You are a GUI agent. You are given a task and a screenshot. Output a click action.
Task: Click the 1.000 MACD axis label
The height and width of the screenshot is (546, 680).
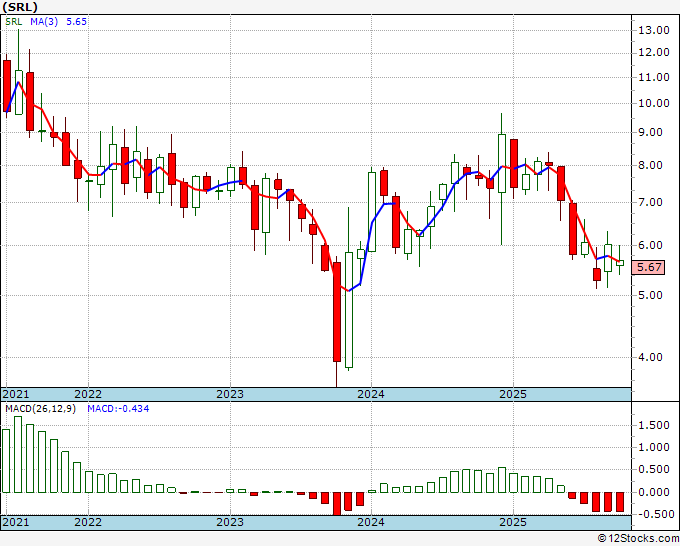click(x=654, y=448)
